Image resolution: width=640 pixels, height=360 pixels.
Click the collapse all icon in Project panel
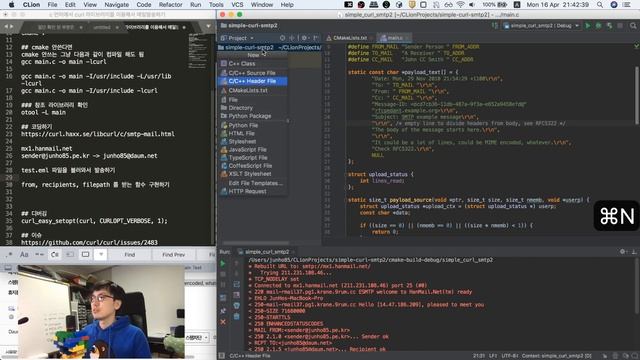point(292,38)
